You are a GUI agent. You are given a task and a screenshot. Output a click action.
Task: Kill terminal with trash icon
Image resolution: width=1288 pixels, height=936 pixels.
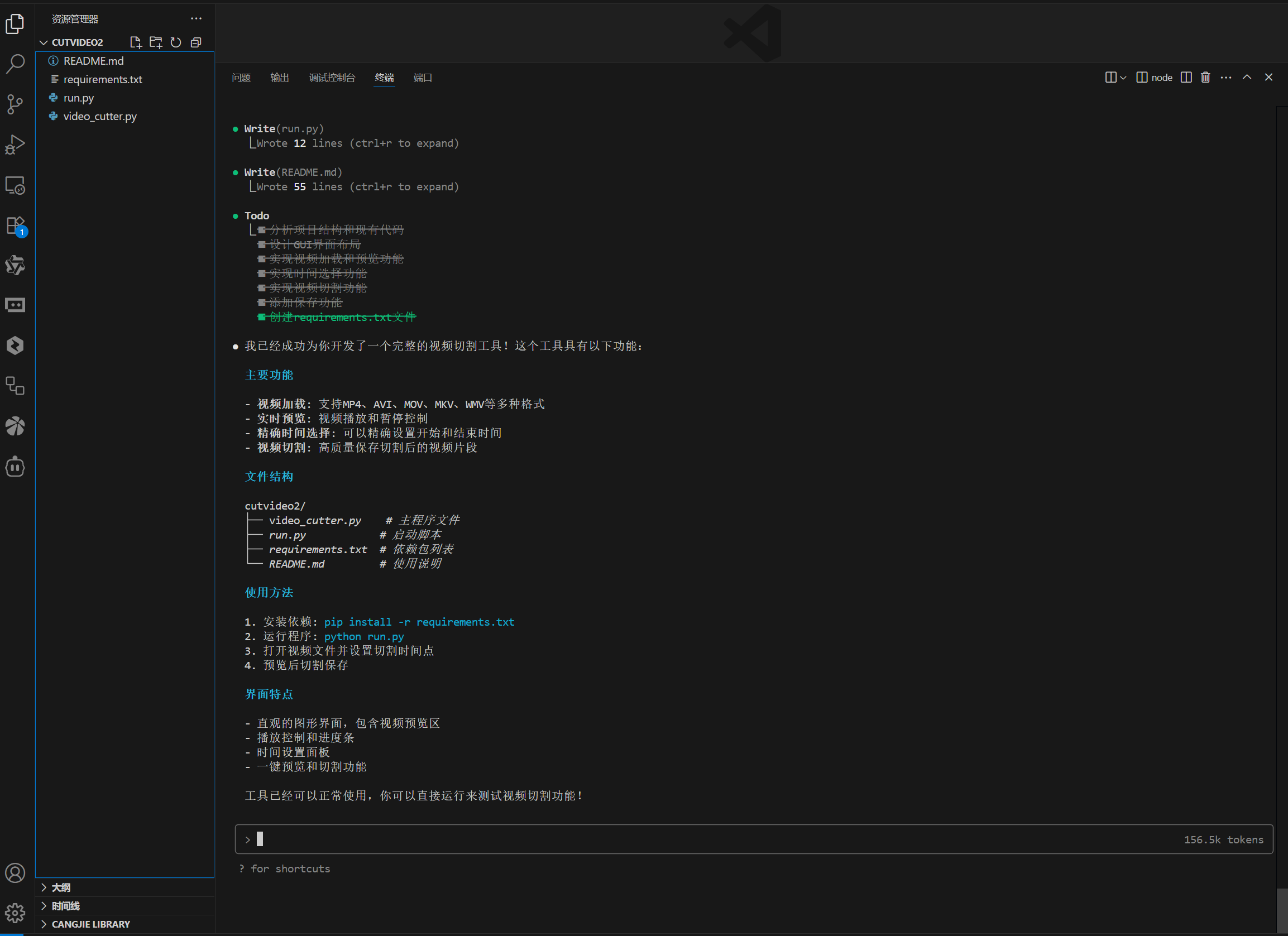tap(1205, 77)
